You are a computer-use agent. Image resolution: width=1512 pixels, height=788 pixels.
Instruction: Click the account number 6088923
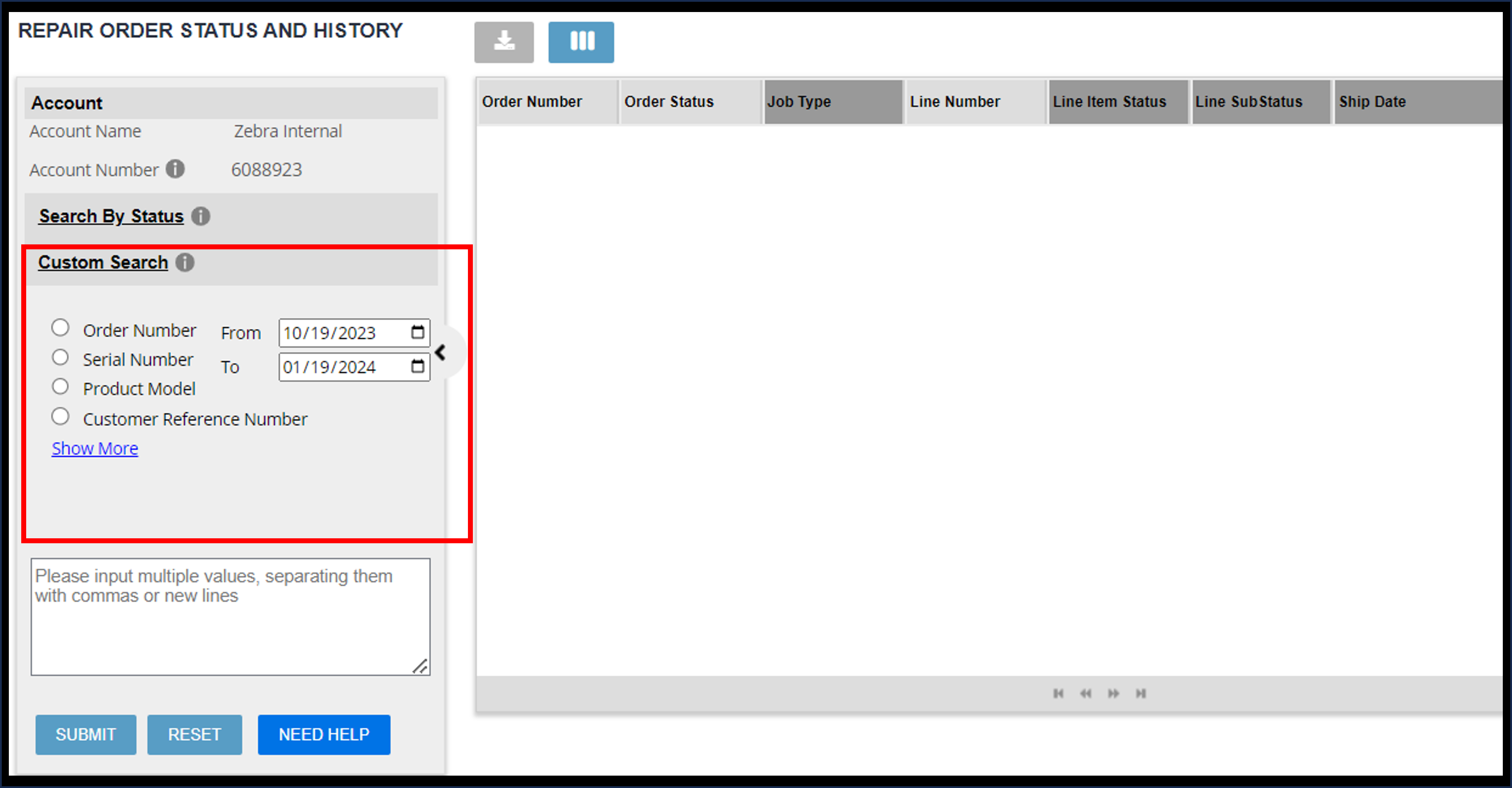coord(266,169)
